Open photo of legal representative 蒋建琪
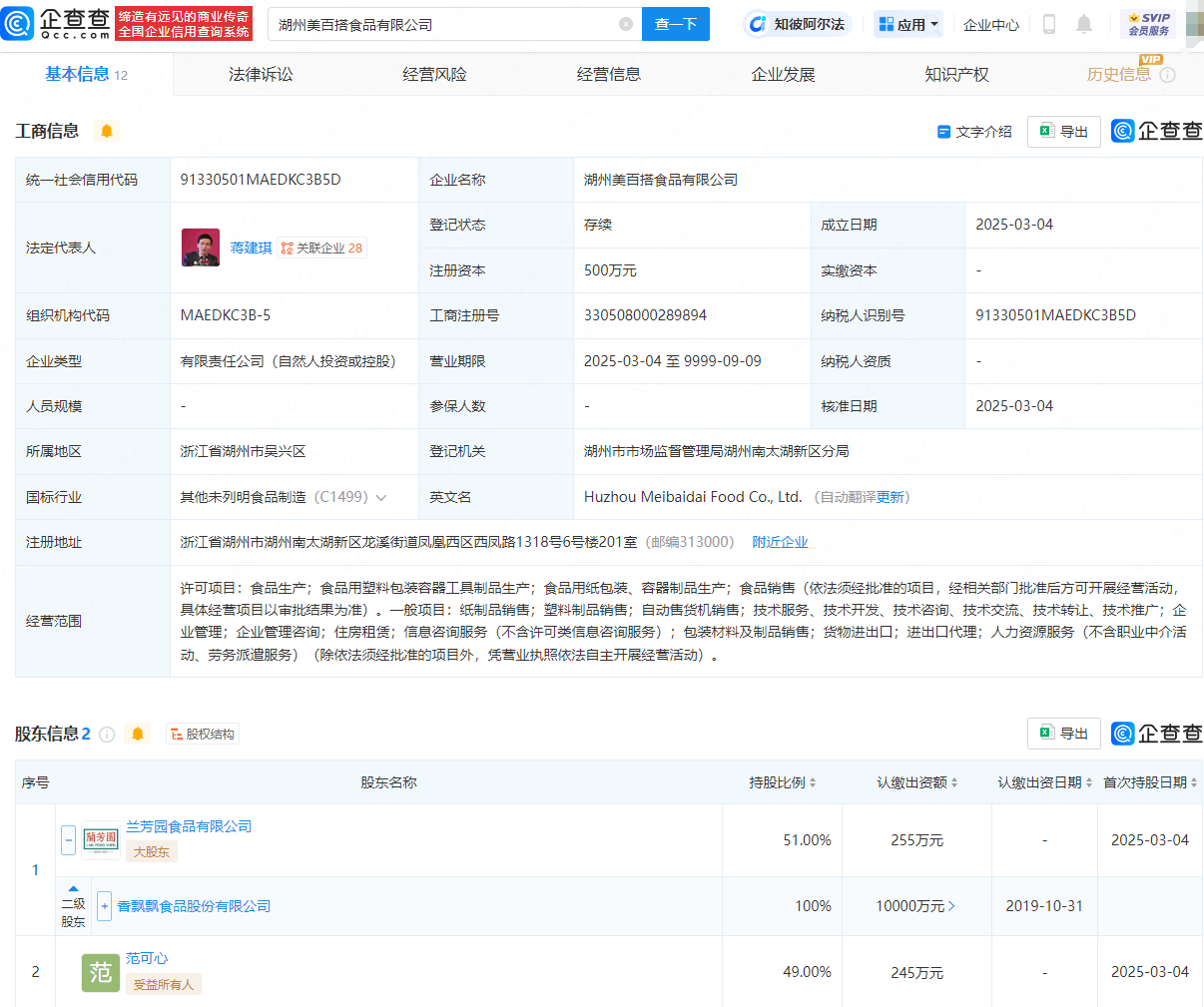 pos(201,248)
